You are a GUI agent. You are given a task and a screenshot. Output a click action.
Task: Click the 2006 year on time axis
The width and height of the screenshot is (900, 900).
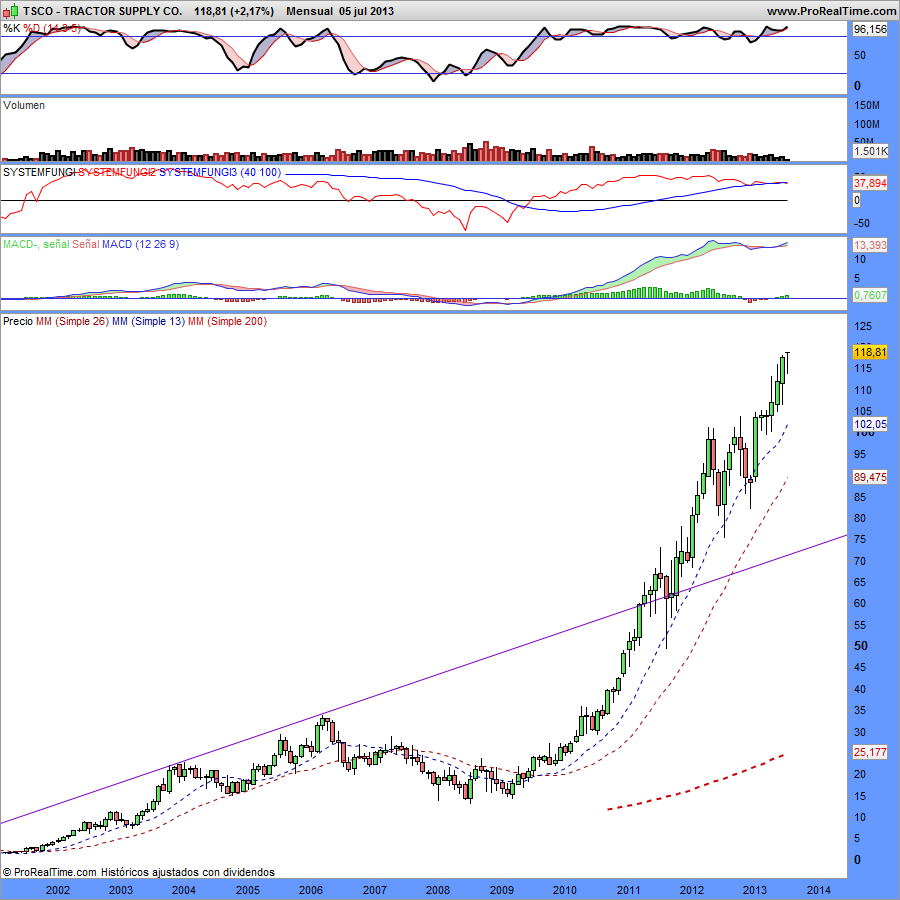tap(311, 890)
